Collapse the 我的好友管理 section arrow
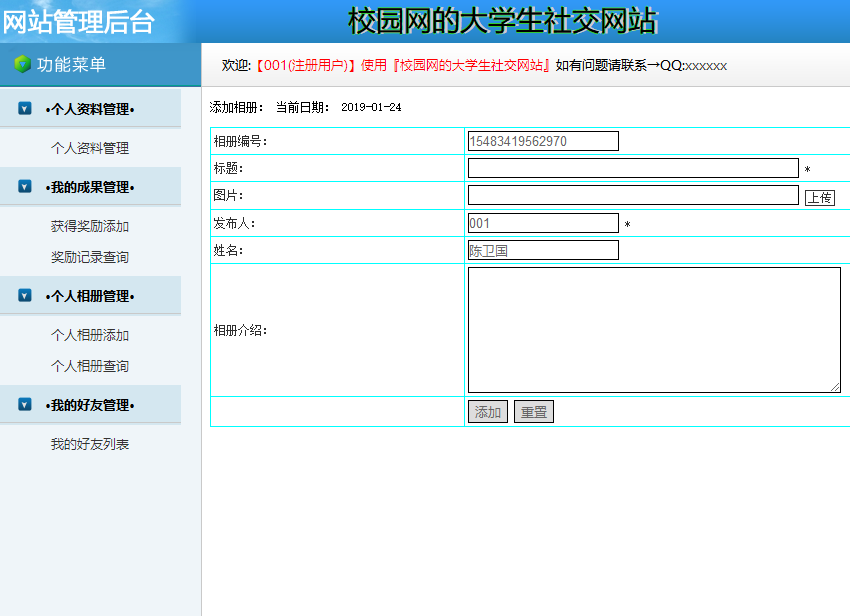The height and width of the screenshot is (616, 850). click(25, 405)
